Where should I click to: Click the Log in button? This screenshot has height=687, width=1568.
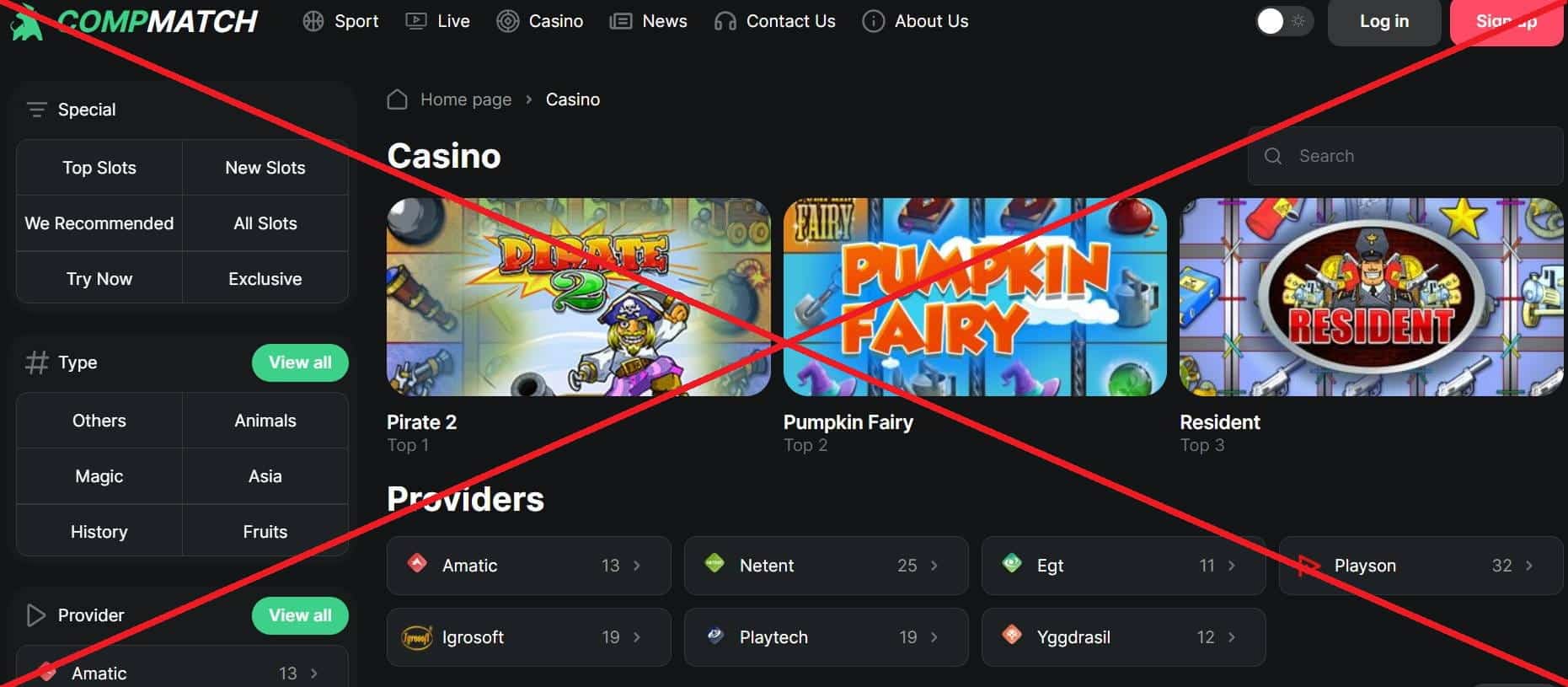[1384, 22]
